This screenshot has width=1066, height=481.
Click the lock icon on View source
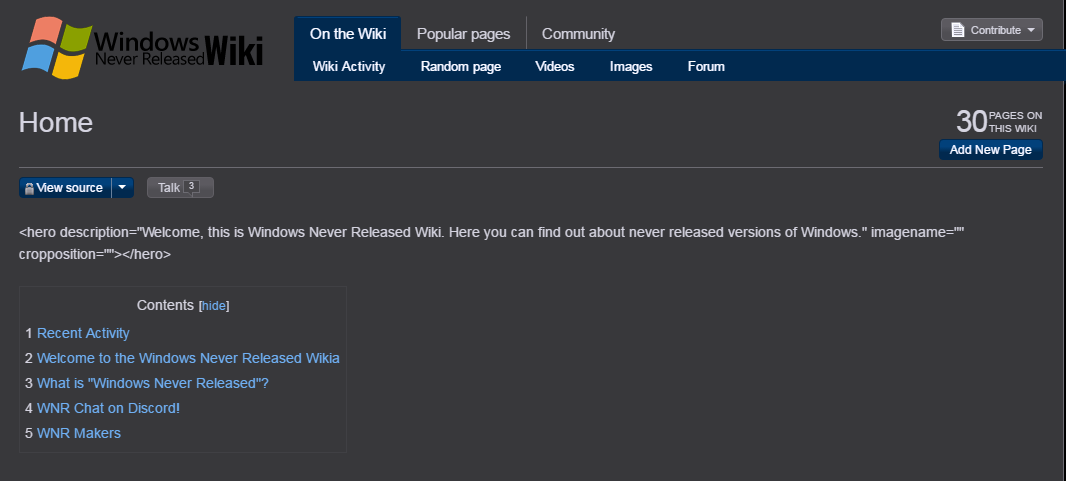(x=29, y=188)
